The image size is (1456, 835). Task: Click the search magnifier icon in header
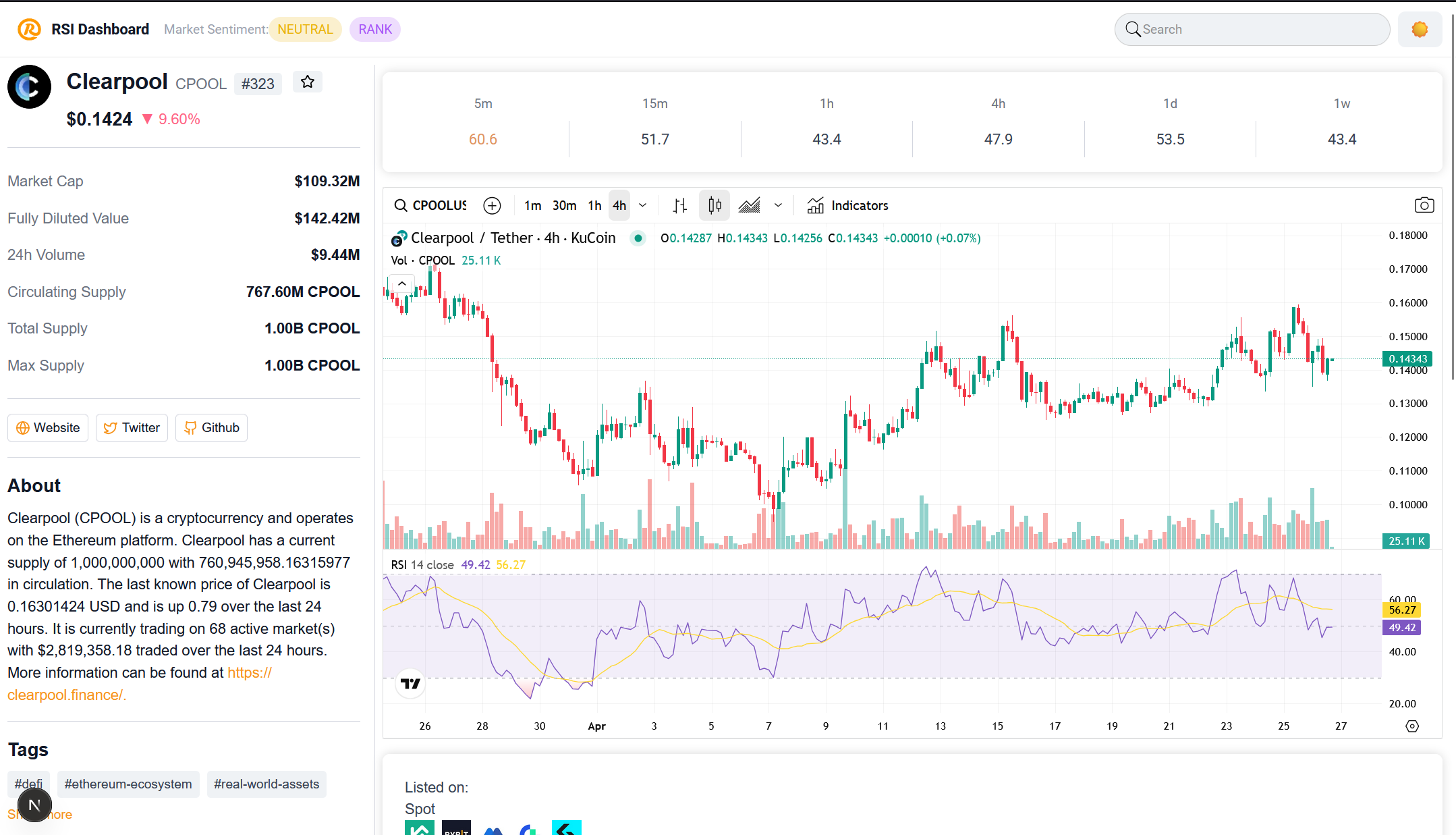[1133, 29]
